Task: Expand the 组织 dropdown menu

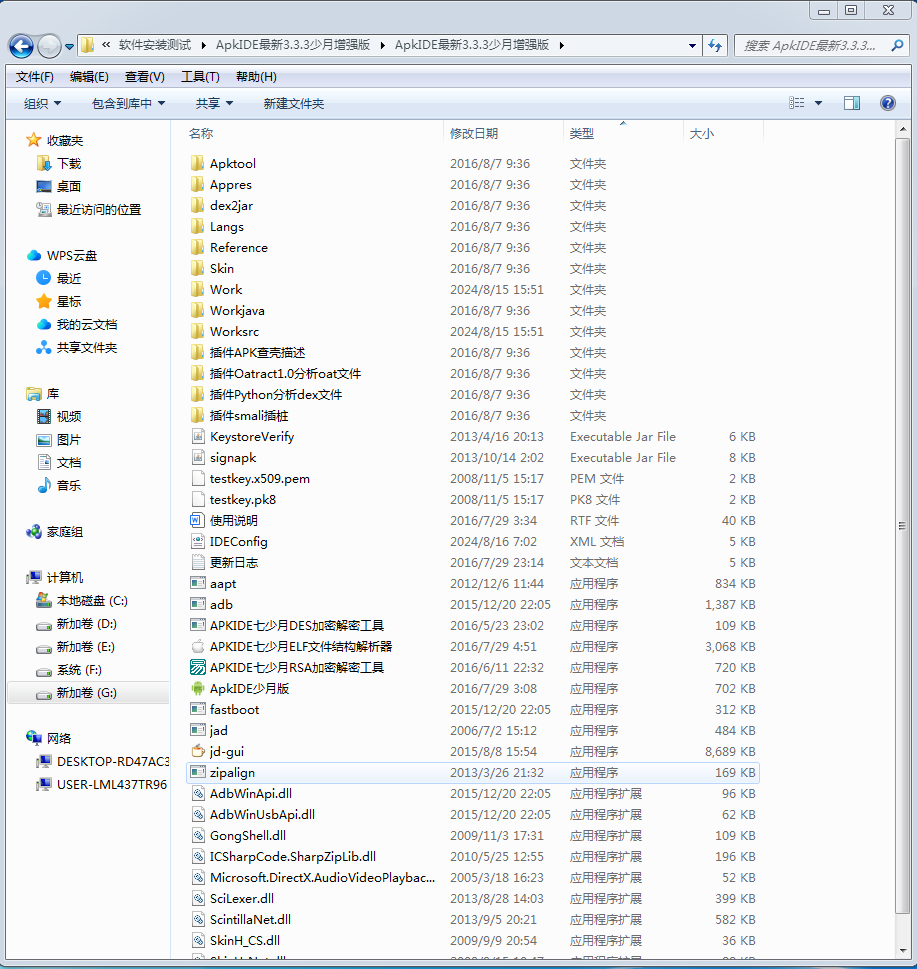Action: point(42,103)
